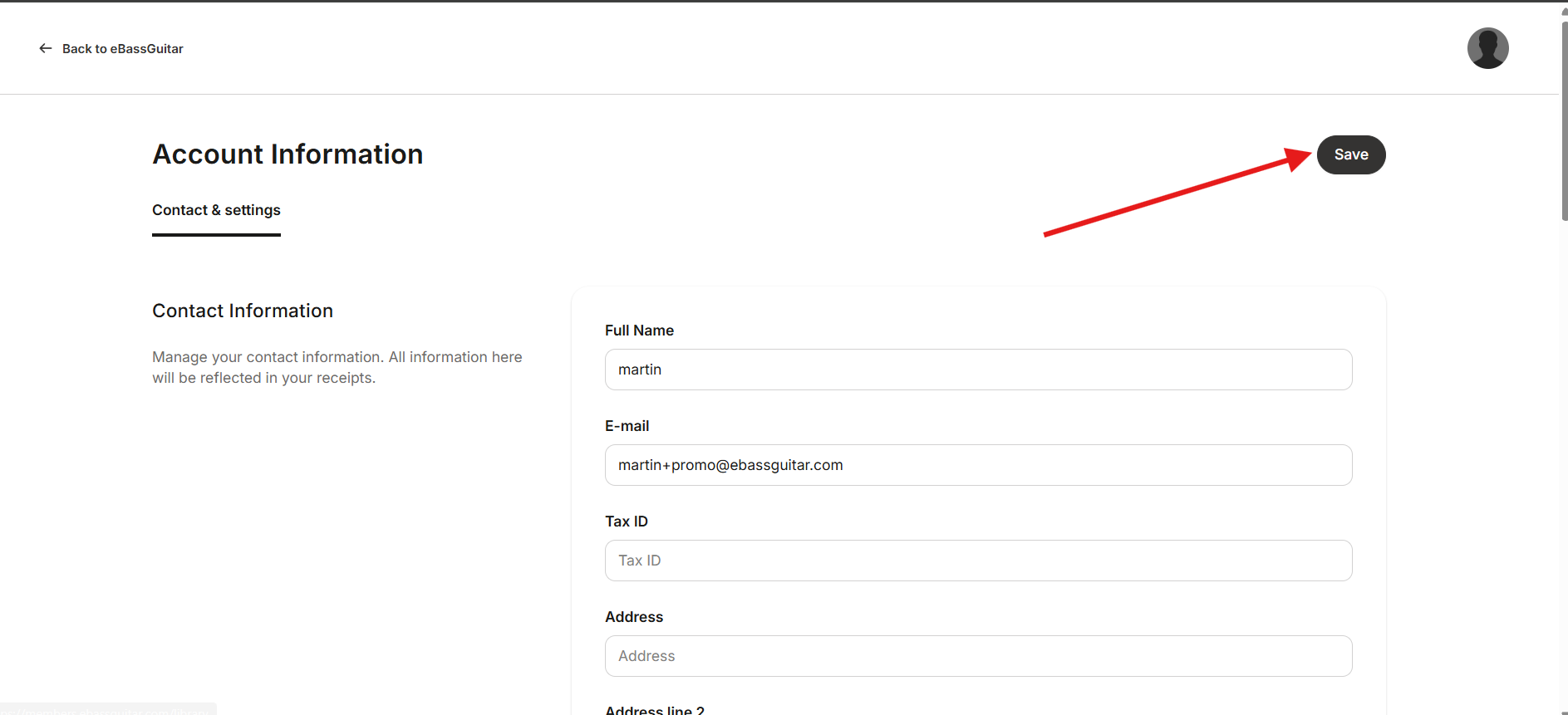Click the Address input box
This screenshot has height=715, width=1568.
(x=978, y=656)
